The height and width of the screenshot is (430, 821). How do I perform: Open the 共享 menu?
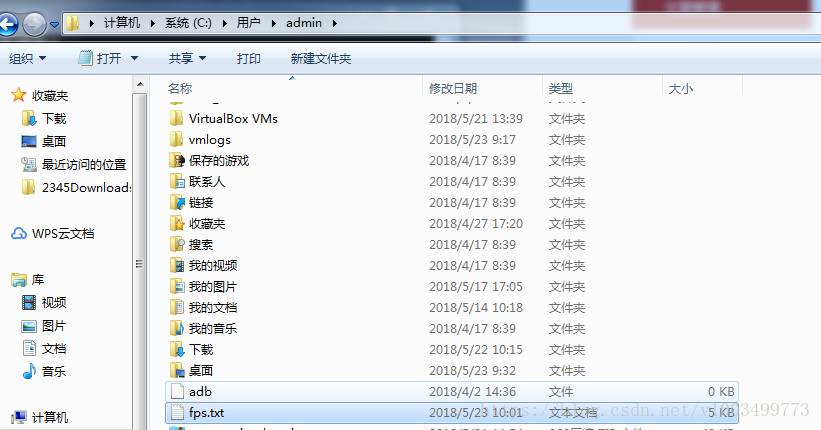(x=187, y=58)
